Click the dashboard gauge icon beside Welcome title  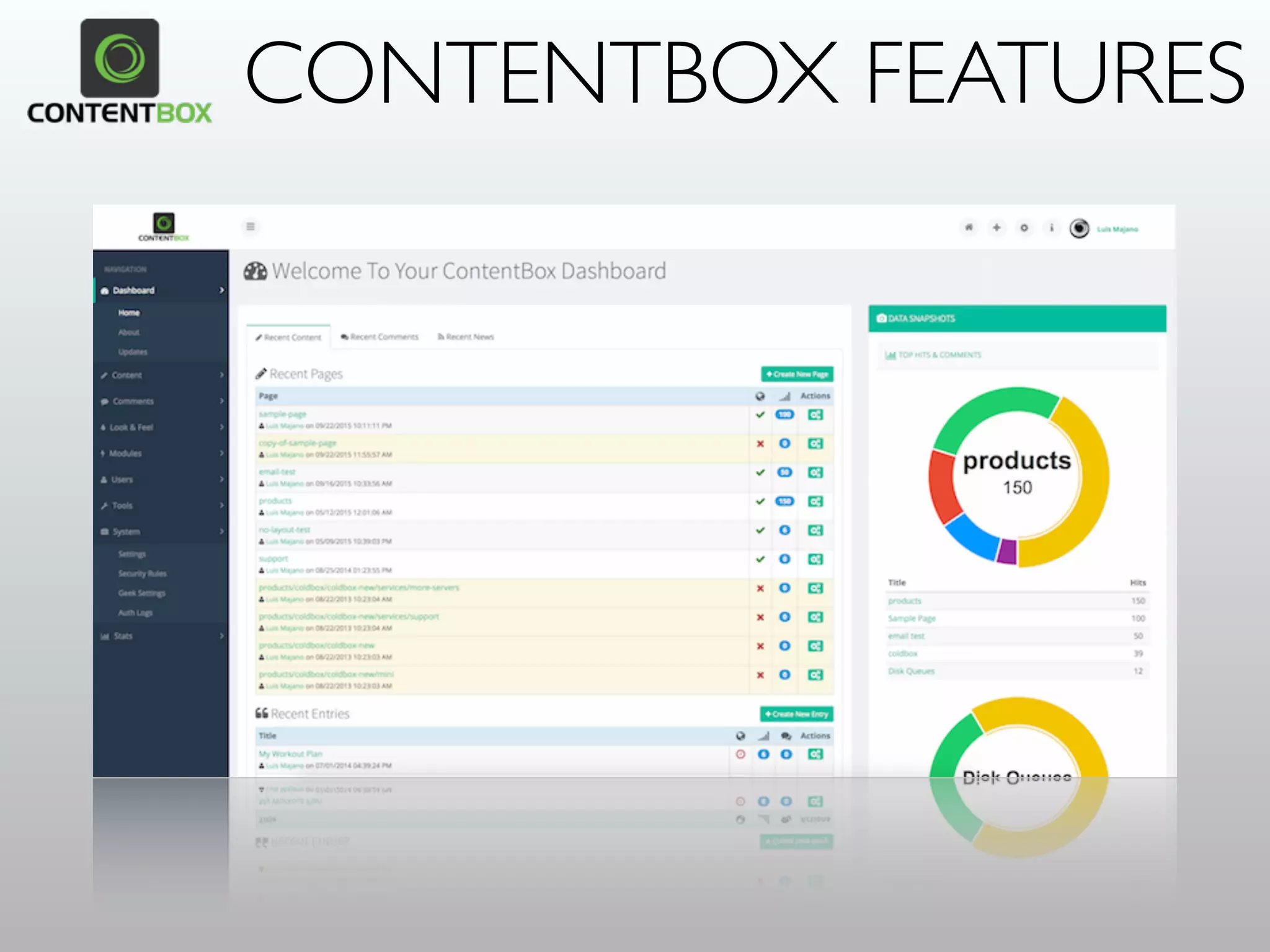click(255, 271)
